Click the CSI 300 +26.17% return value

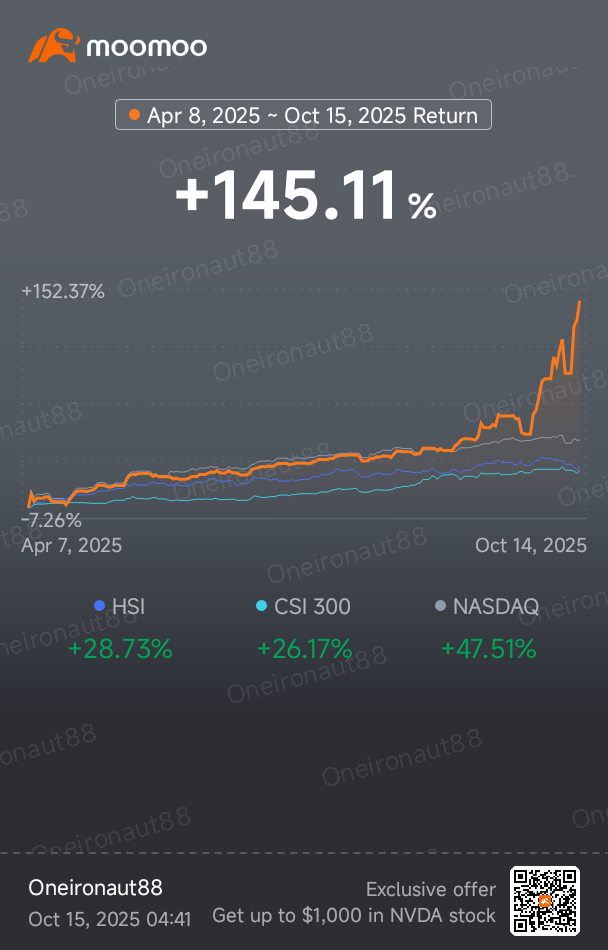pos(304,648)
